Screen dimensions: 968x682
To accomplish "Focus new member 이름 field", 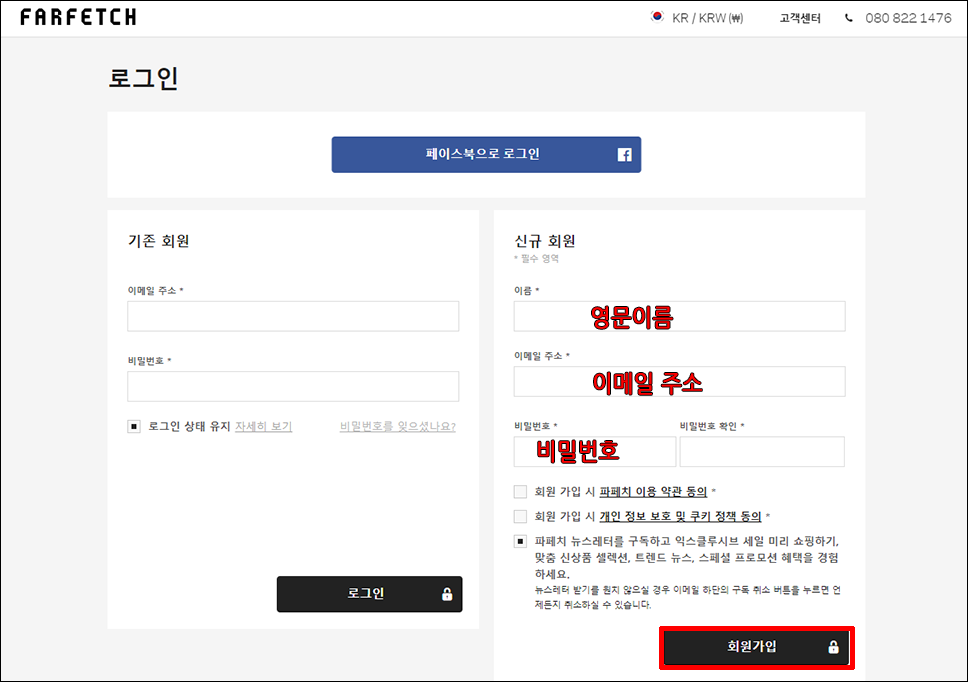I will click(679, 316).
